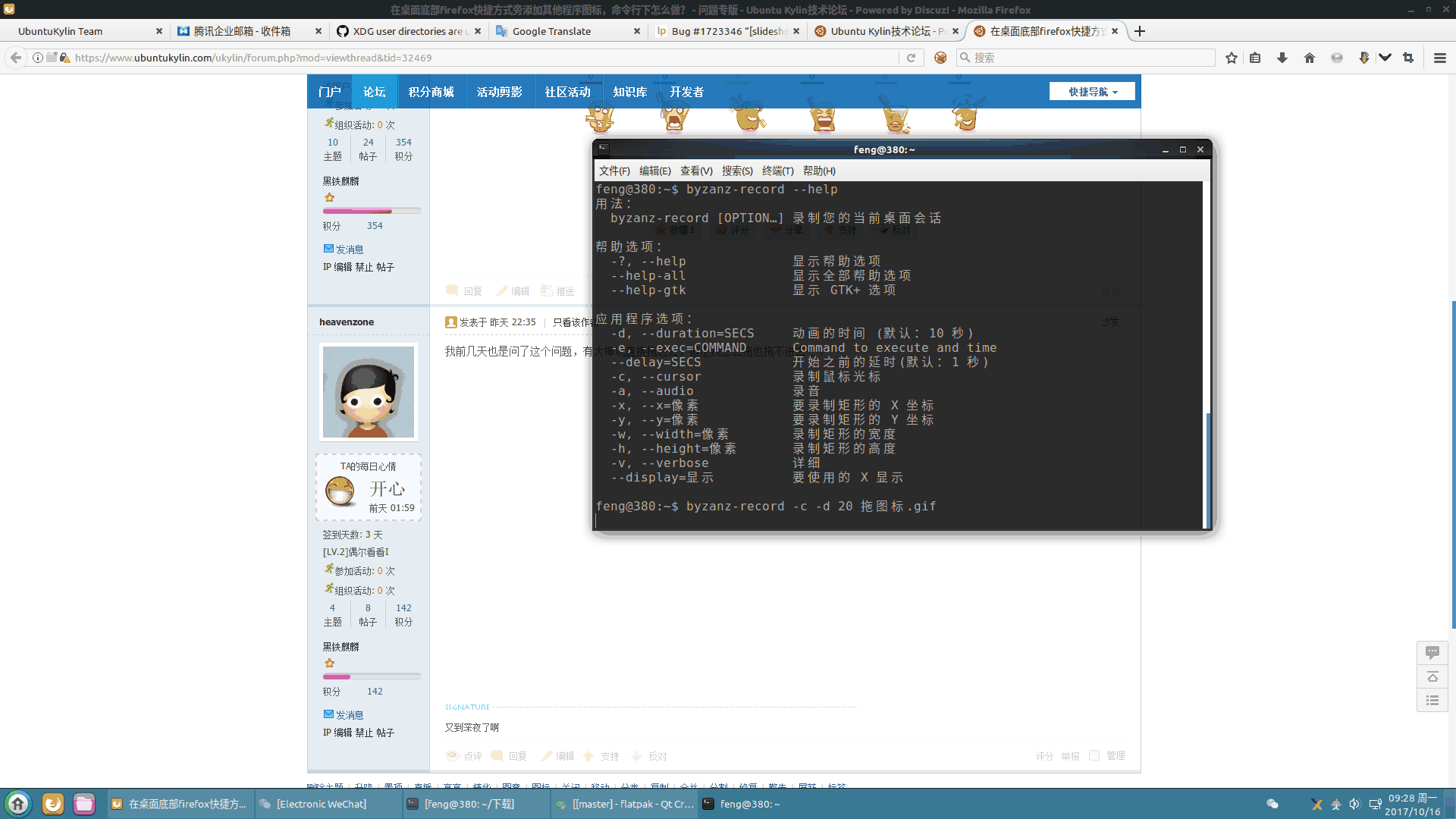This screenshot has width=1456, height=819.
Task: Open terminal 终端(T) menu
Action: pyautogui.click(x=777, y=171)
